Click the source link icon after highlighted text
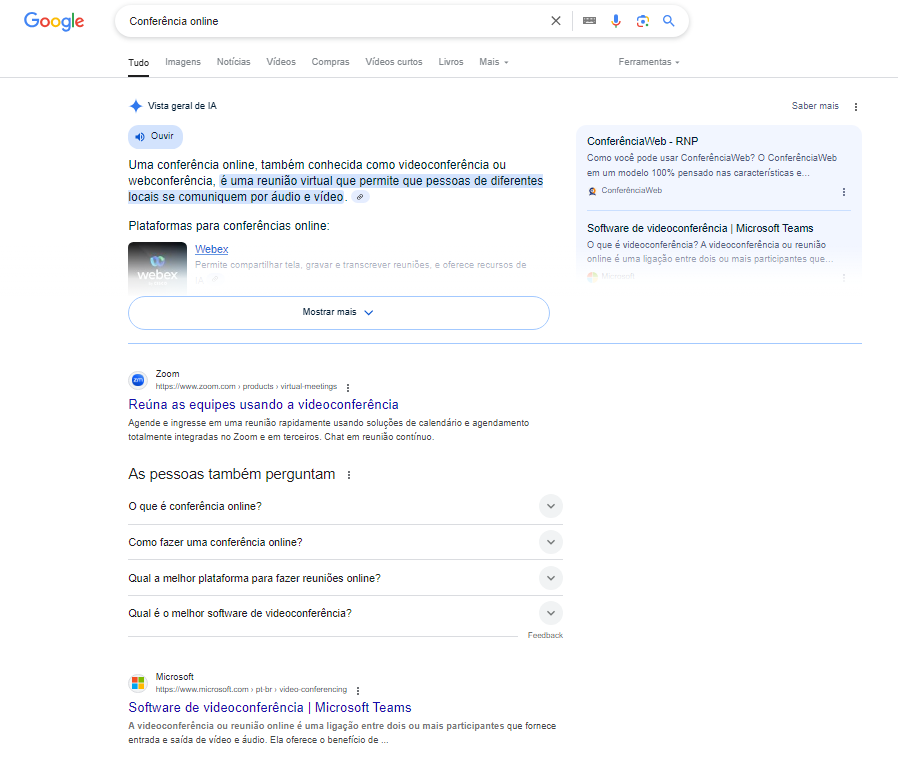Image resolution: width=898 pixels, height=757 pixels. 360,197
